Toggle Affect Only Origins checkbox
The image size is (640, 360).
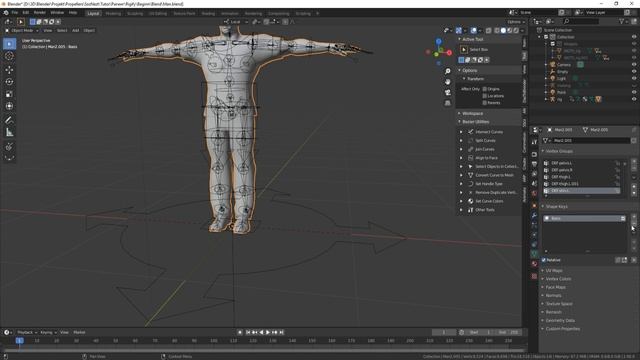click(x=485, y=89)
